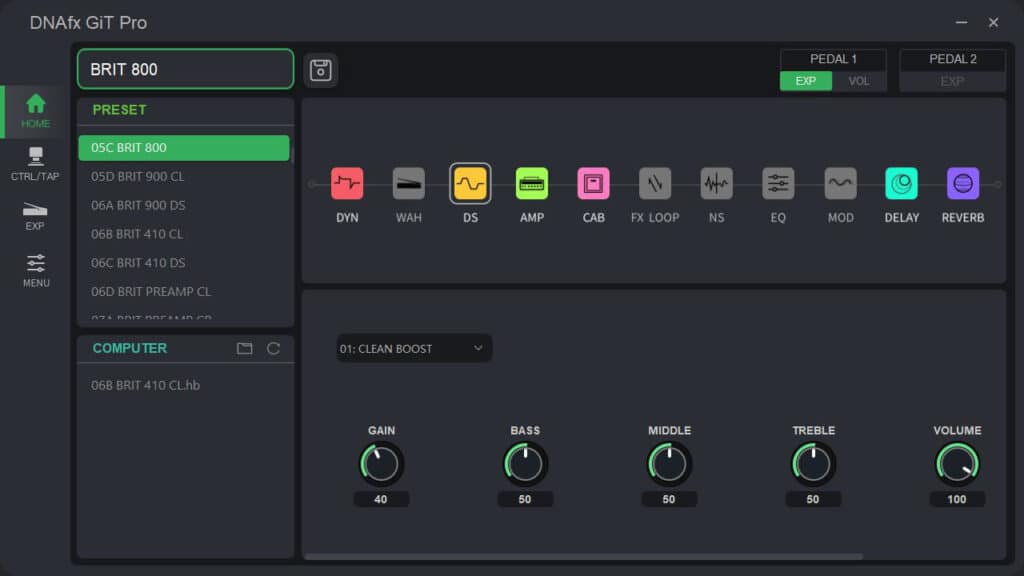Click the MIDDLE knob
Screen dimensions: 1024x576
pos(669,464)
